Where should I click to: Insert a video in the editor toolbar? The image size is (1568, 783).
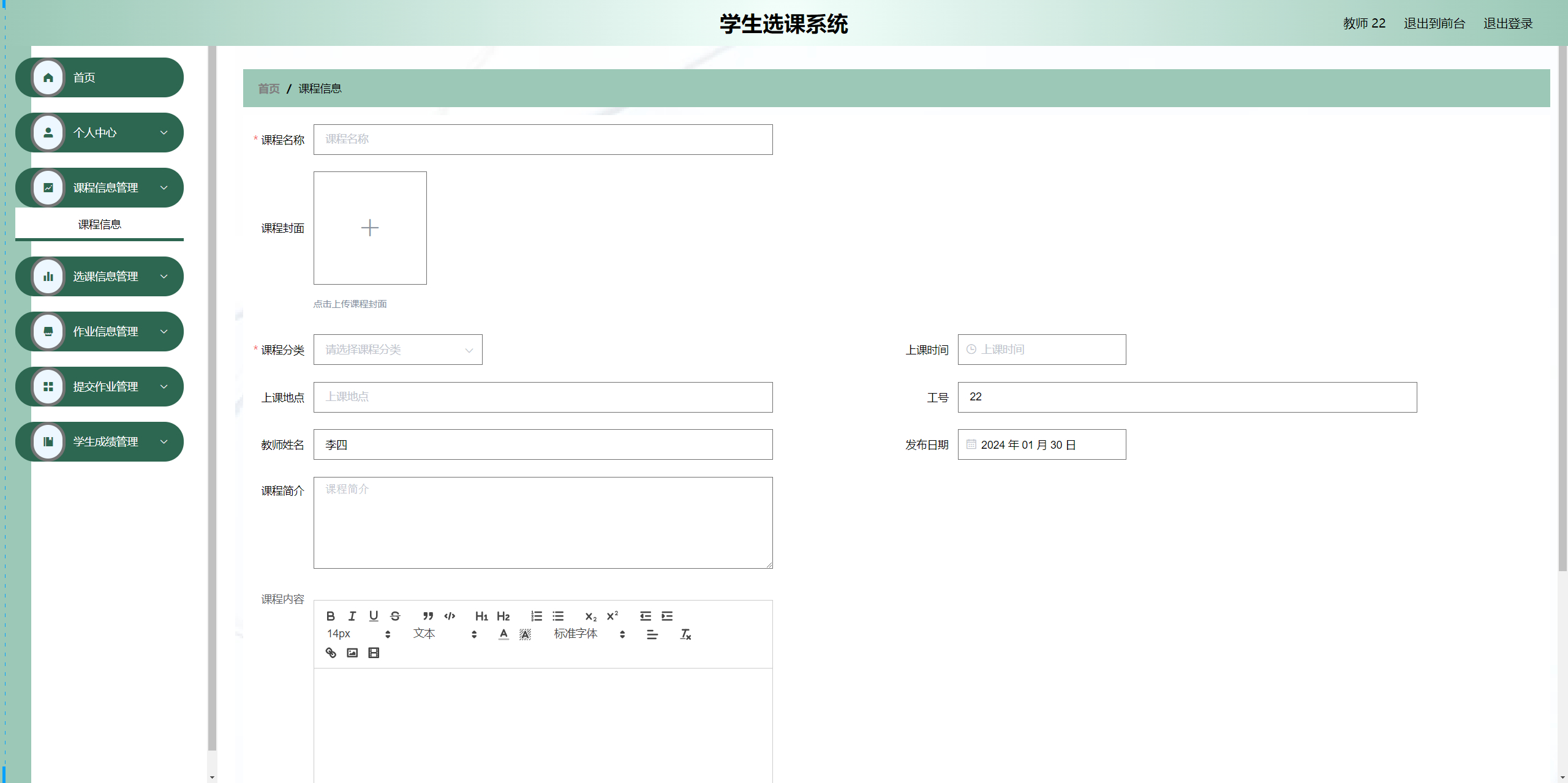(374, 653)
